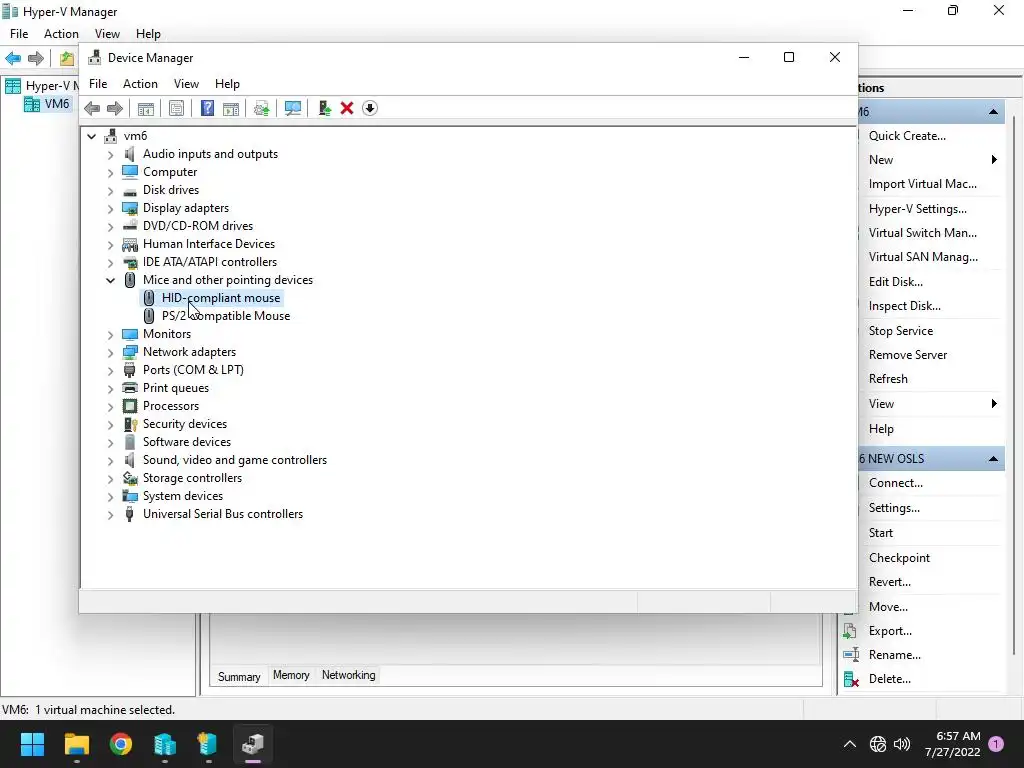
Task: Select Sound, video and game controllers
Action: 235,460
